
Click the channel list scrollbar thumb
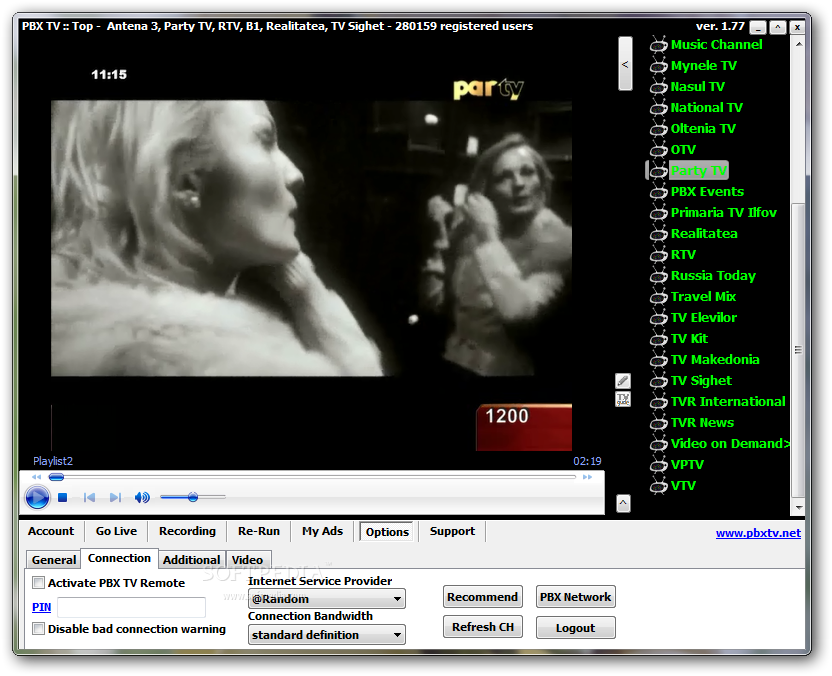click(x=799, y=350)
